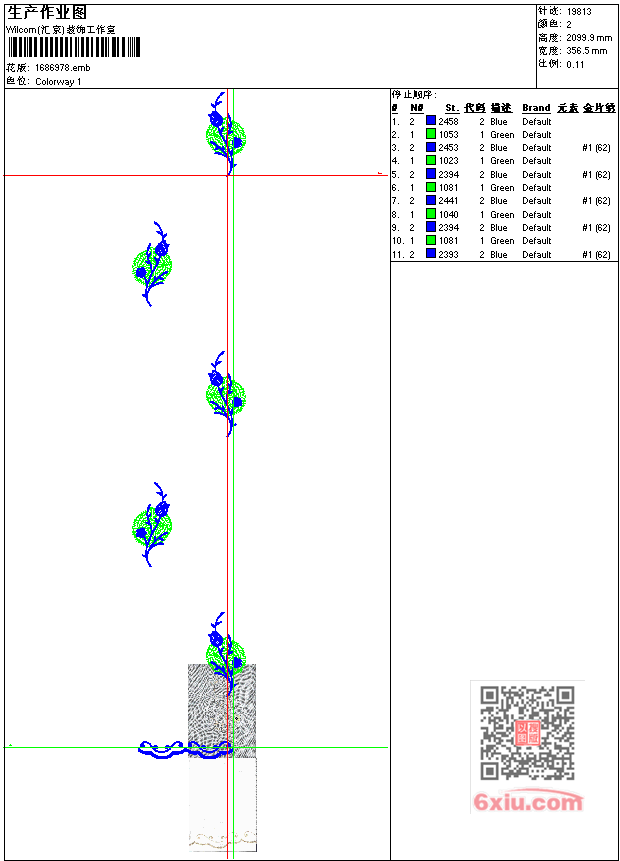The width and height of the screenshot is (620, 861).
Task: Click the gray lace fabric photo
Action: pos(222,711)
